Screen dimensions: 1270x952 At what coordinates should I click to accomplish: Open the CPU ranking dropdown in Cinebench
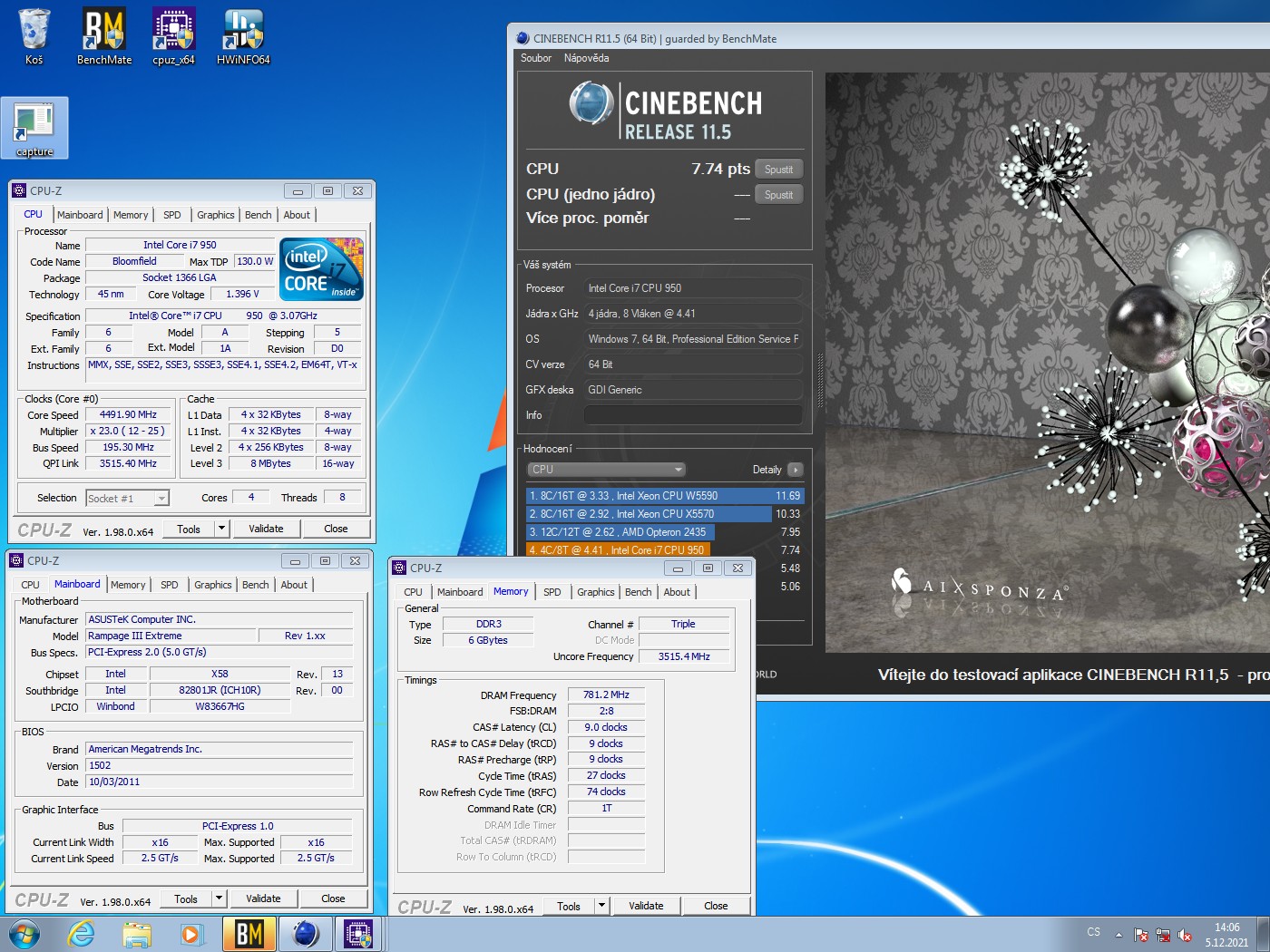click(606, 470)
